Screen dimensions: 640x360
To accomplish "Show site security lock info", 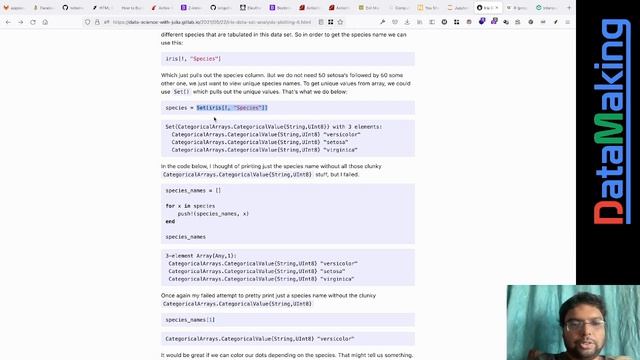I will [x=97, y=22].
